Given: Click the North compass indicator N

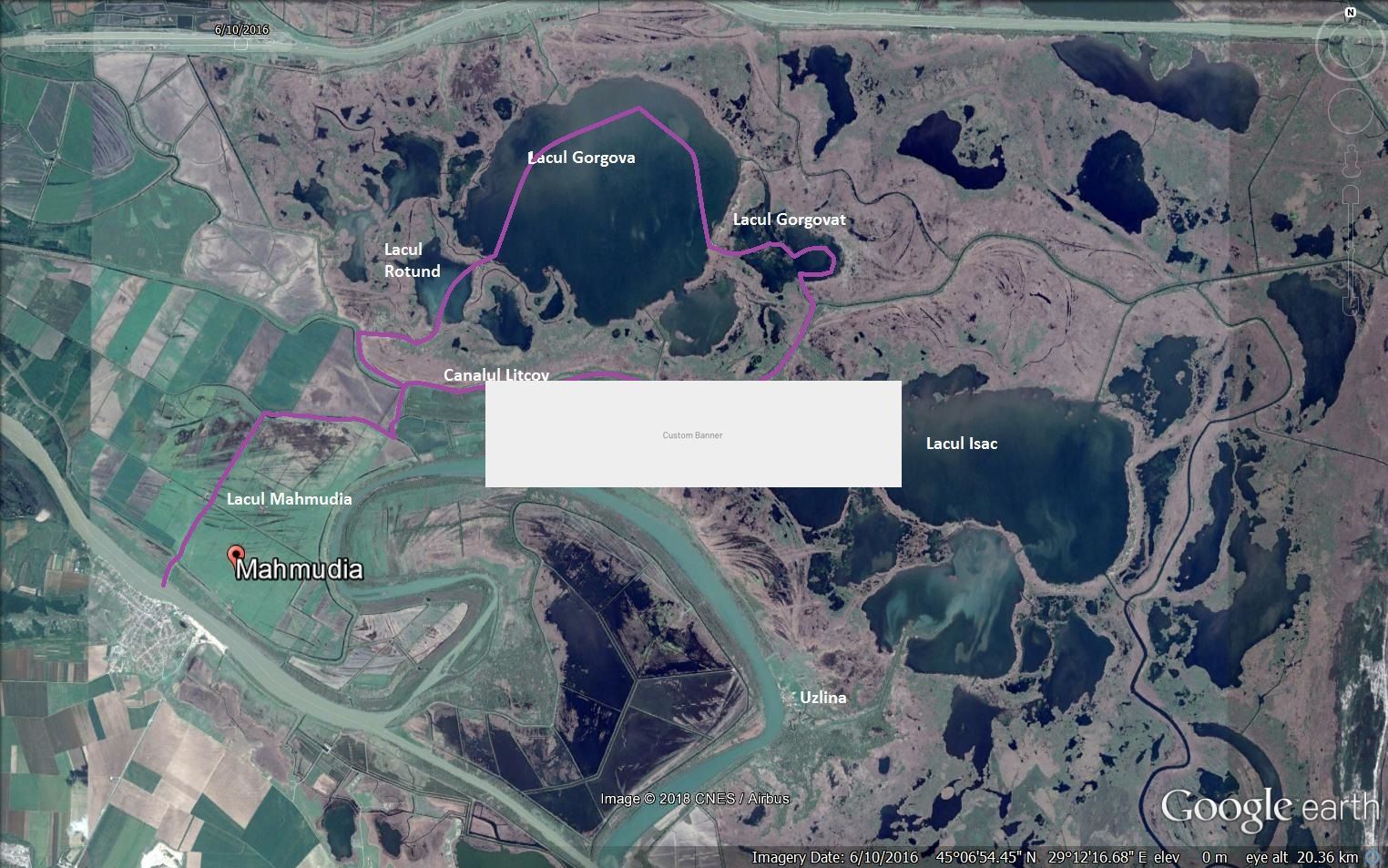Looking at the screenshot, I should point(1352,13).
